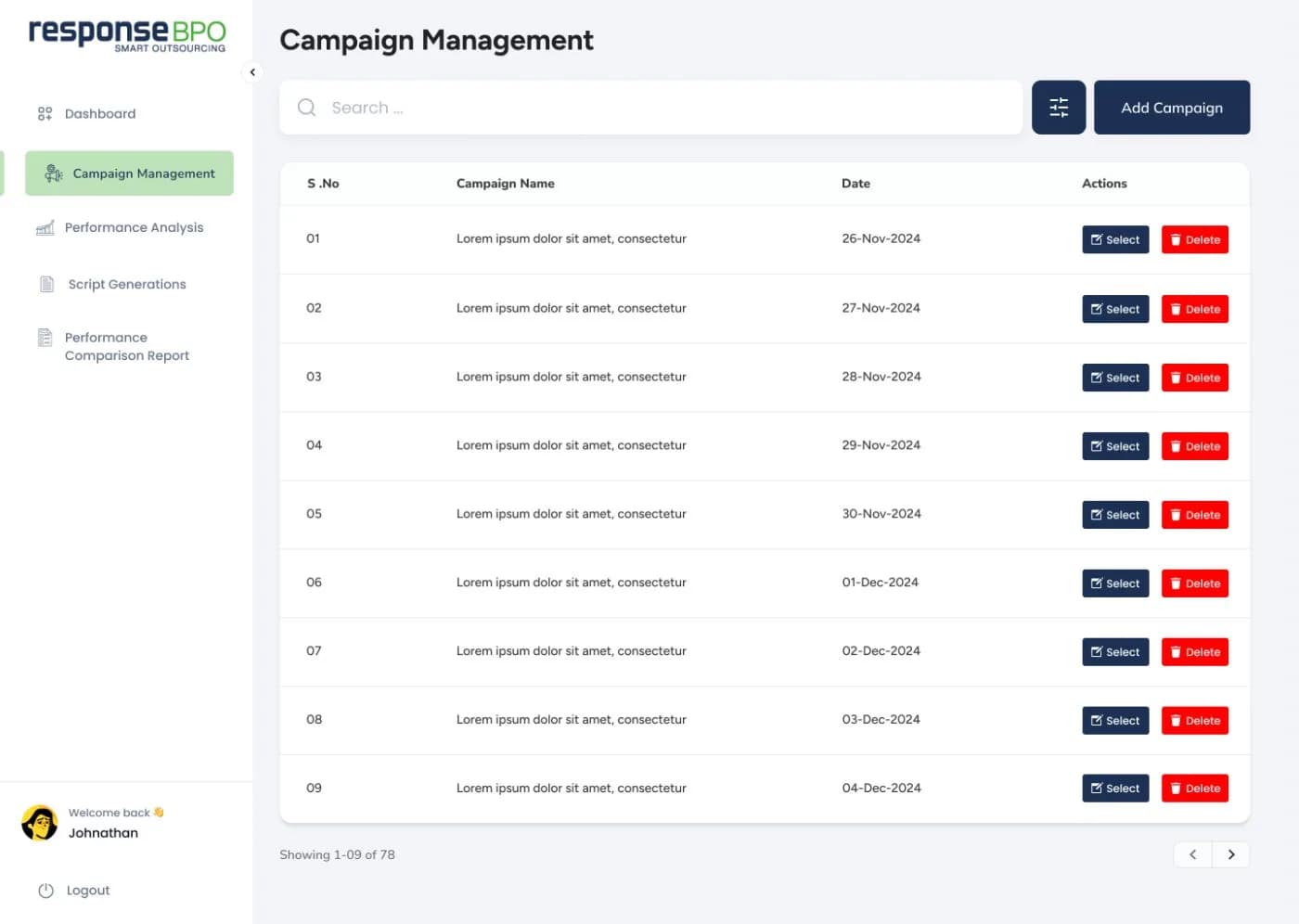Select campaign row 05
Viewport: 1299px width, 924px height.
coord(1115,515)
